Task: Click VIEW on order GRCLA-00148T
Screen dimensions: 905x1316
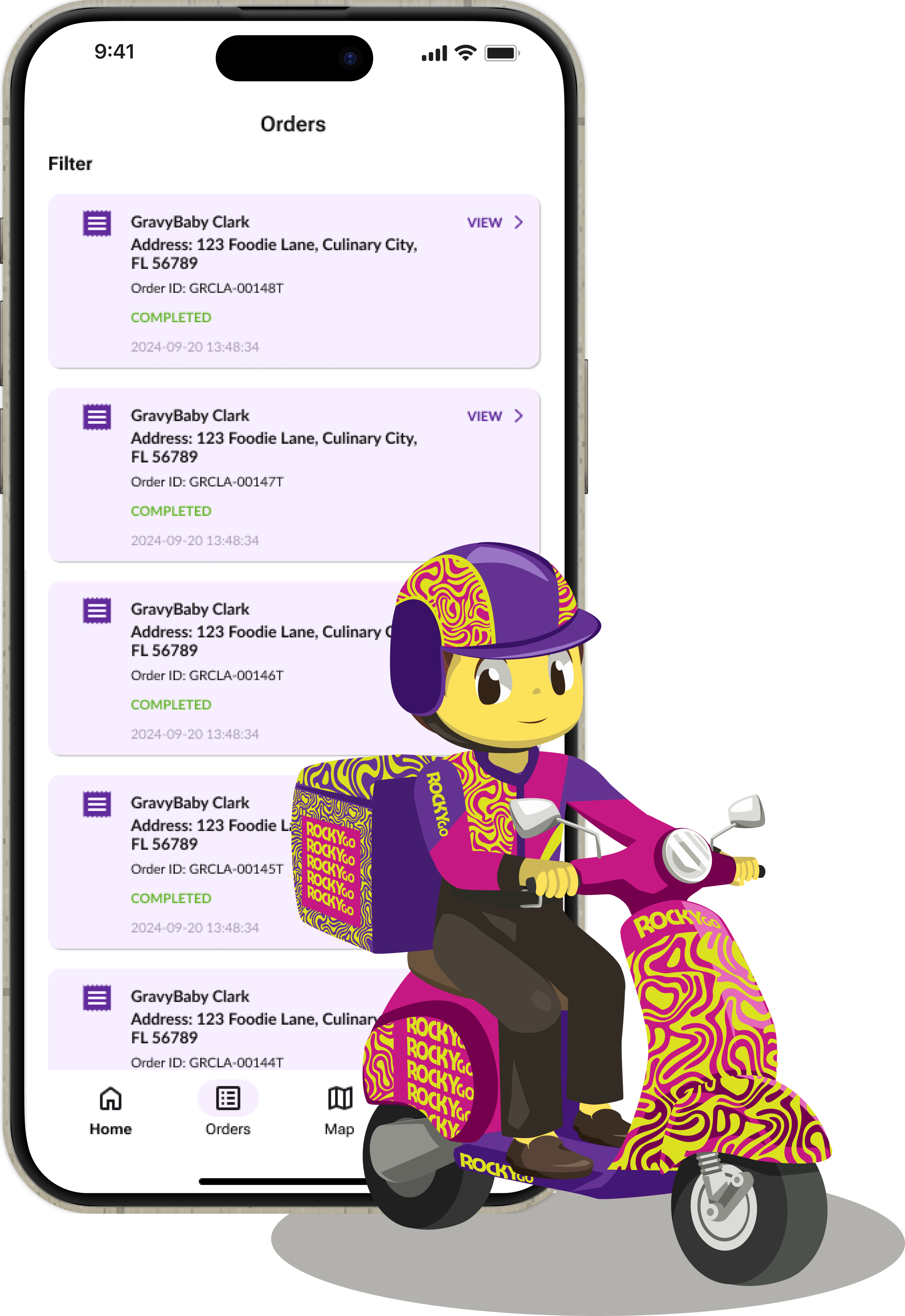Action: point(484,223)
